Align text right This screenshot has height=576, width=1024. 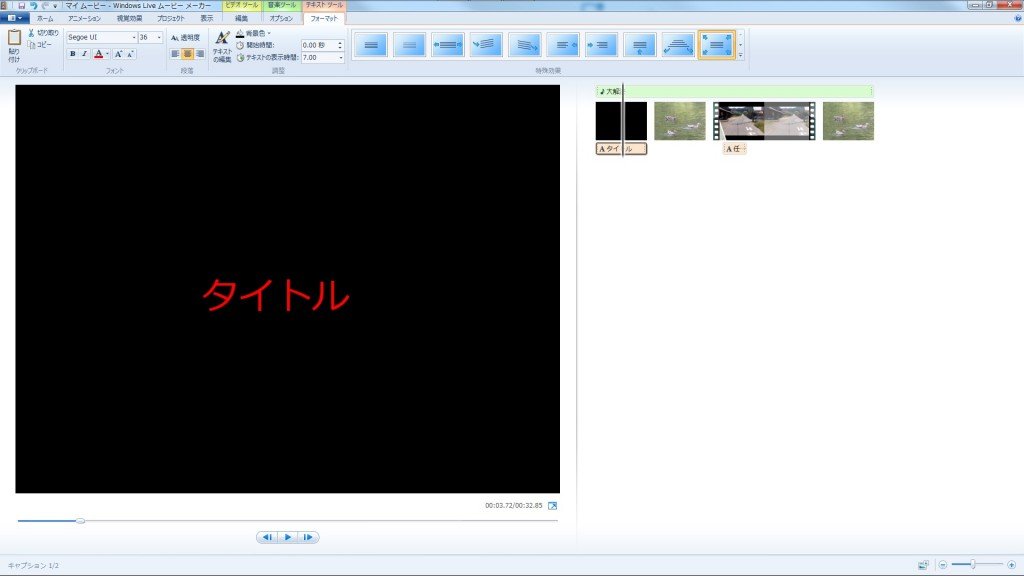[x=200, y=54]
